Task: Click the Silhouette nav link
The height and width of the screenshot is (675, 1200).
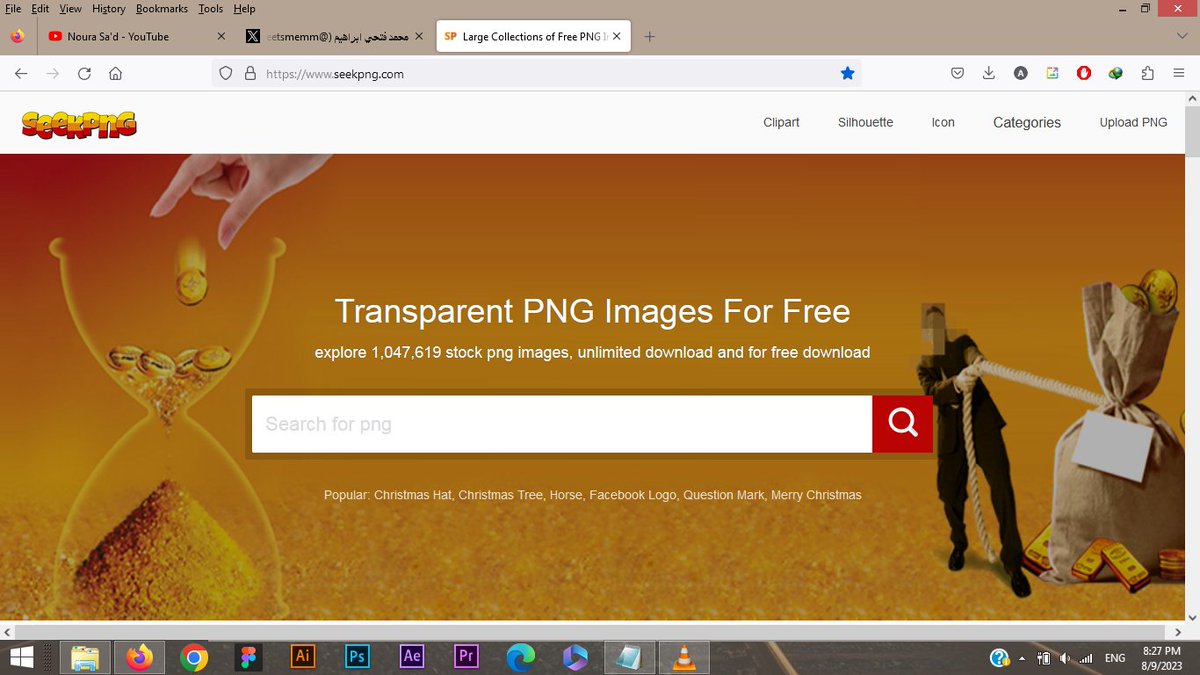Action: 866,122
